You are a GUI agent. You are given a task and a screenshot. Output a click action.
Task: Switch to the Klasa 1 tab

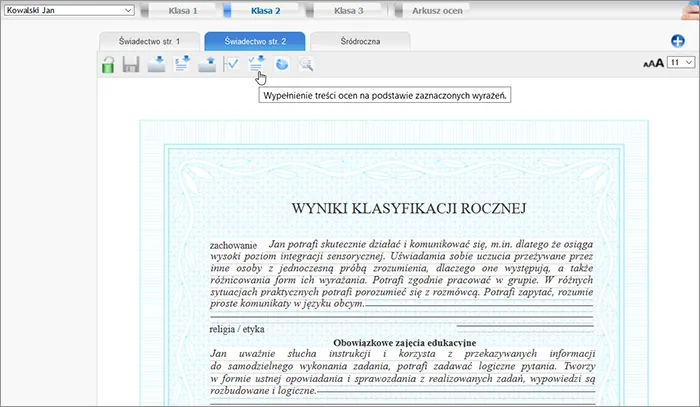[x=181, y=11]
